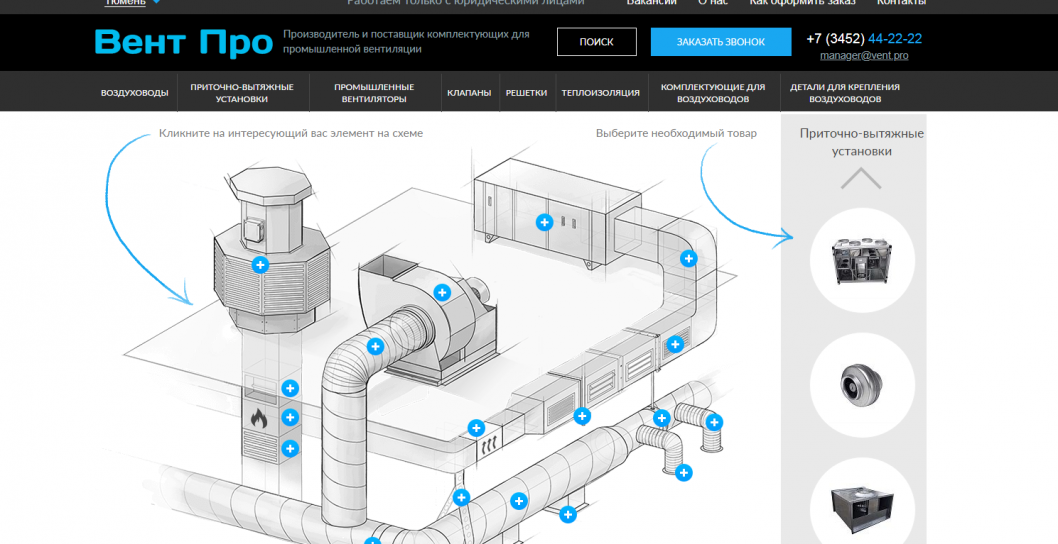Open the РЕШЕТКИ menu
This screenshot has height=544, width=1058.
[526, 92]
